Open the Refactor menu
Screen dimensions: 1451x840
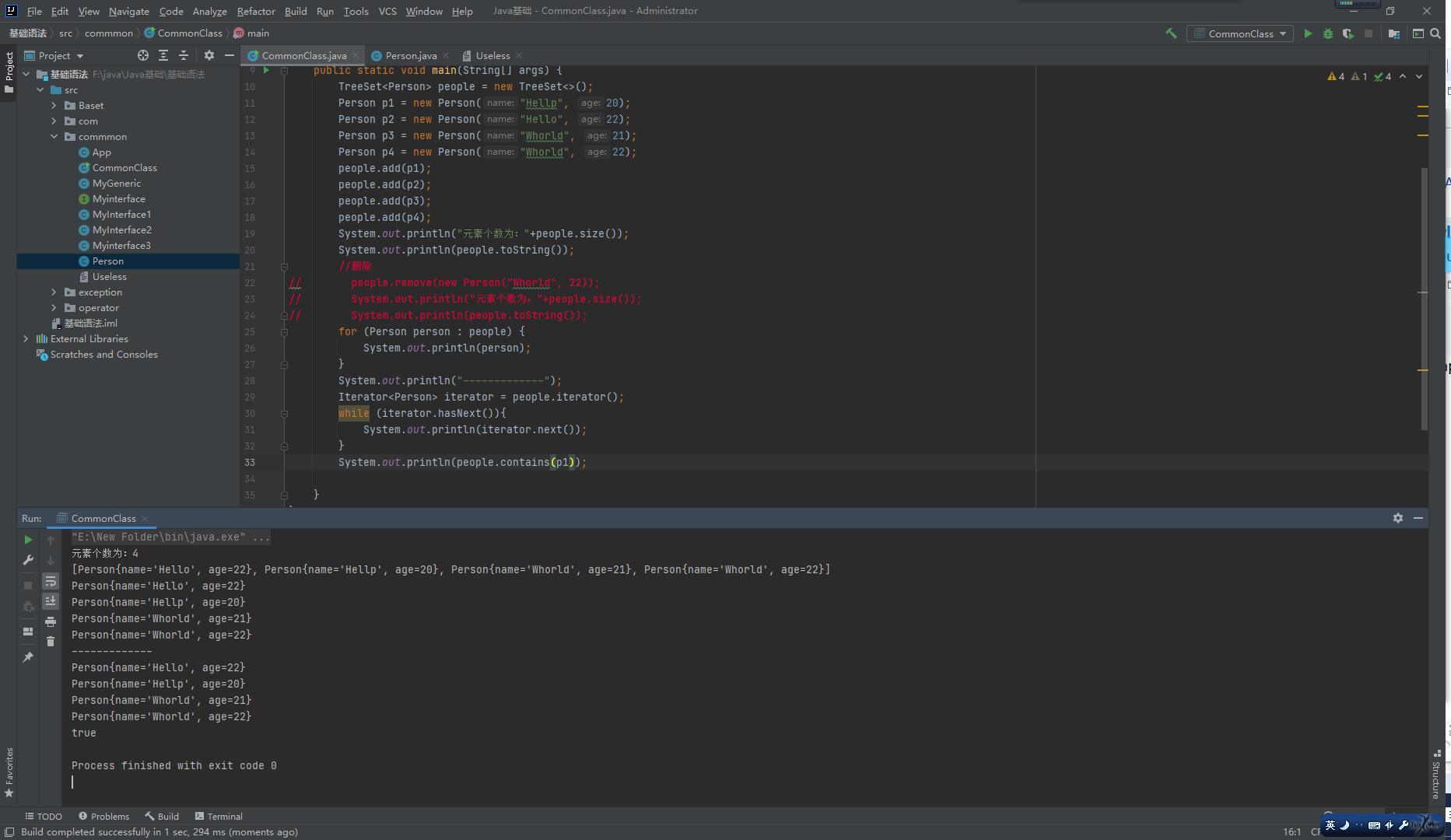click(x=256, y=11)
